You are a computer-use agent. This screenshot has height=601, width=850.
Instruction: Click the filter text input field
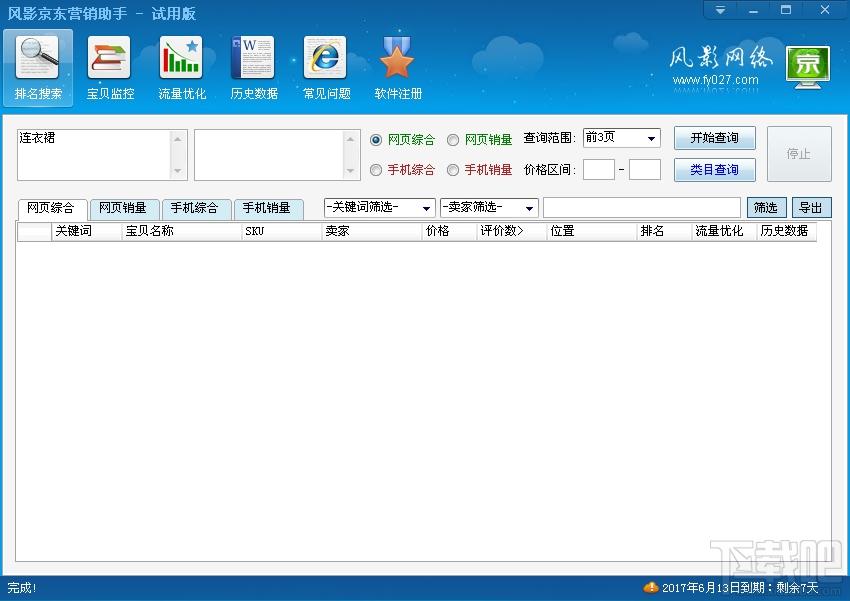642,208
